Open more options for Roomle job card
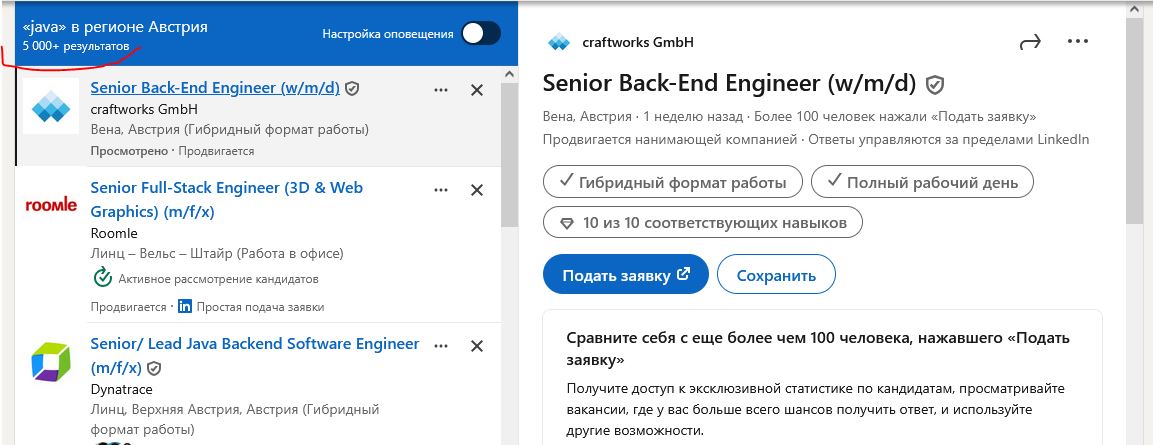Screen dimensions: 1153x445 click(x=441, y=190)
